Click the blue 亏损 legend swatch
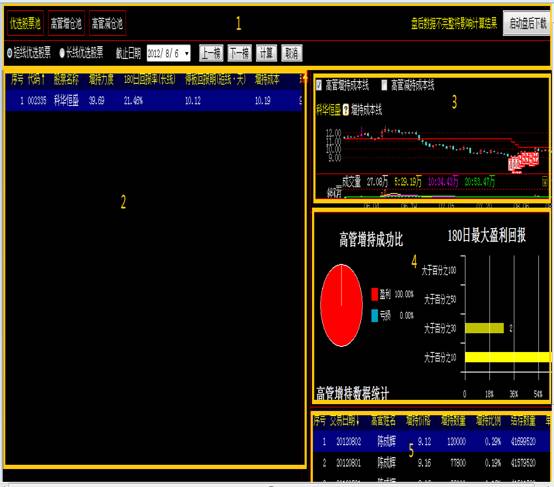This screenshot has width=554, height=487. point(375,315)
